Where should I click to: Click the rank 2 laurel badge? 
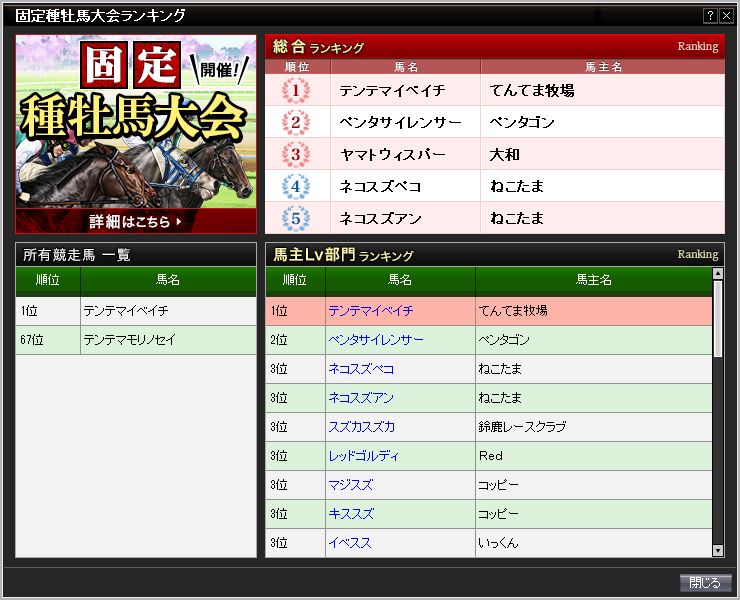pyautogui.click(x=296, y=122)
